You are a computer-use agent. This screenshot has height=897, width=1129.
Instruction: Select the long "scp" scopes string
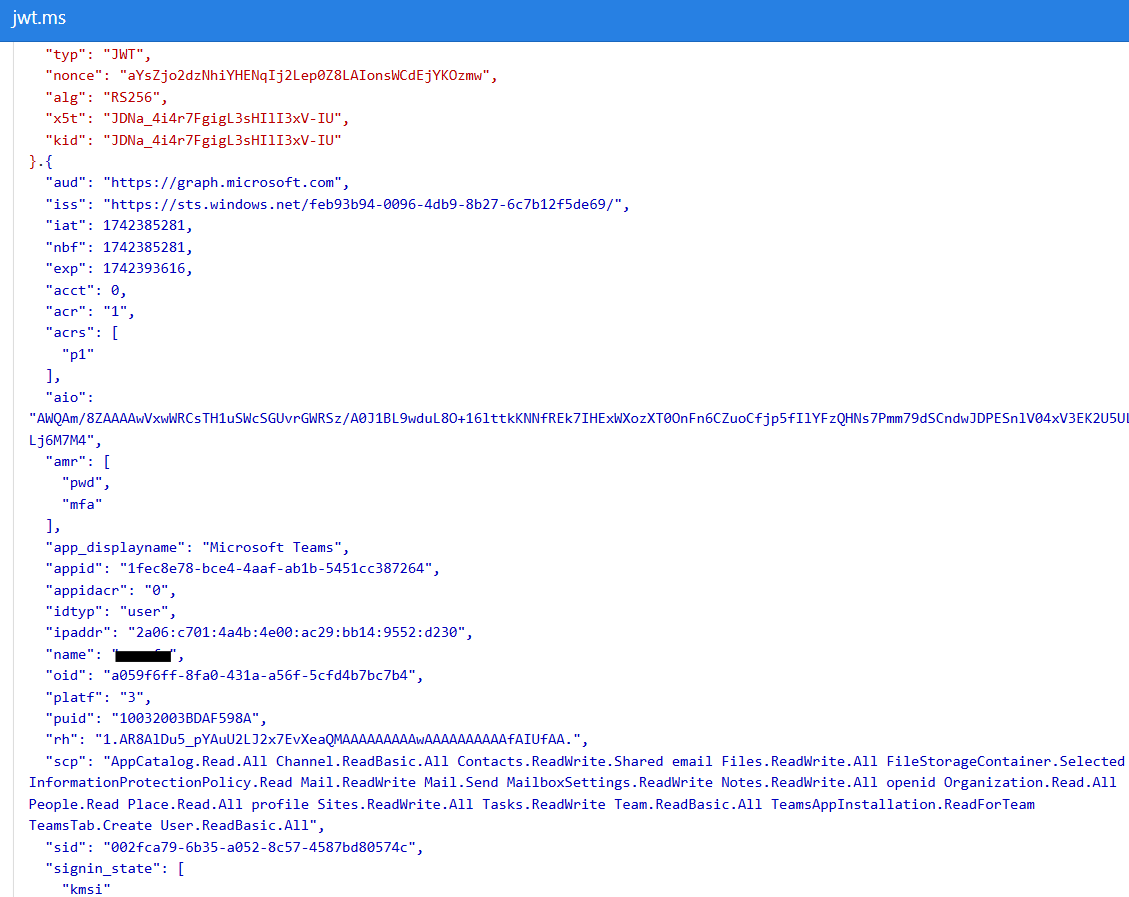pyautogui.click(x=500, y=782)
